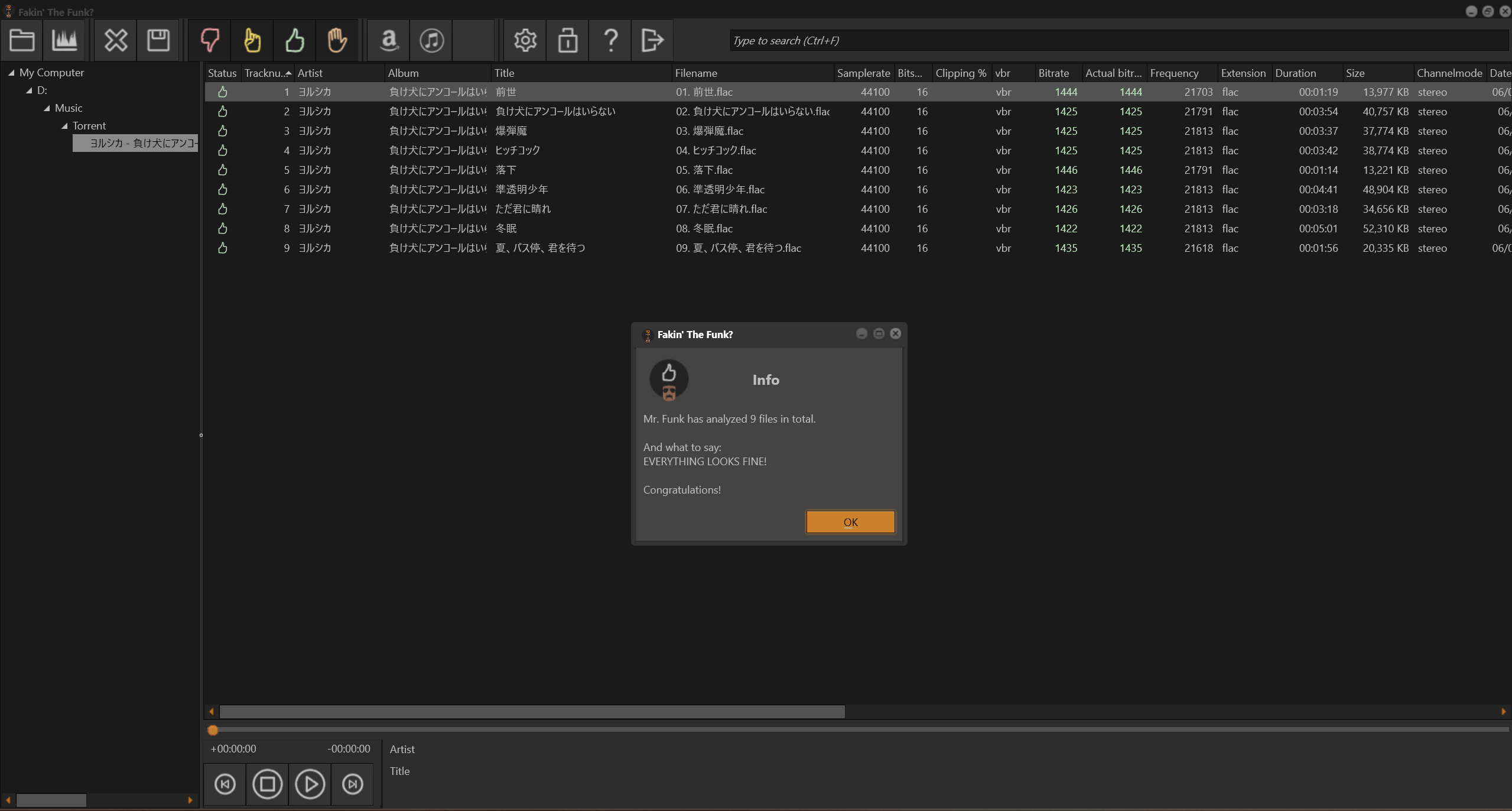Collapse the My Computer tree node

pyautogui.click(x=11, y=73)
